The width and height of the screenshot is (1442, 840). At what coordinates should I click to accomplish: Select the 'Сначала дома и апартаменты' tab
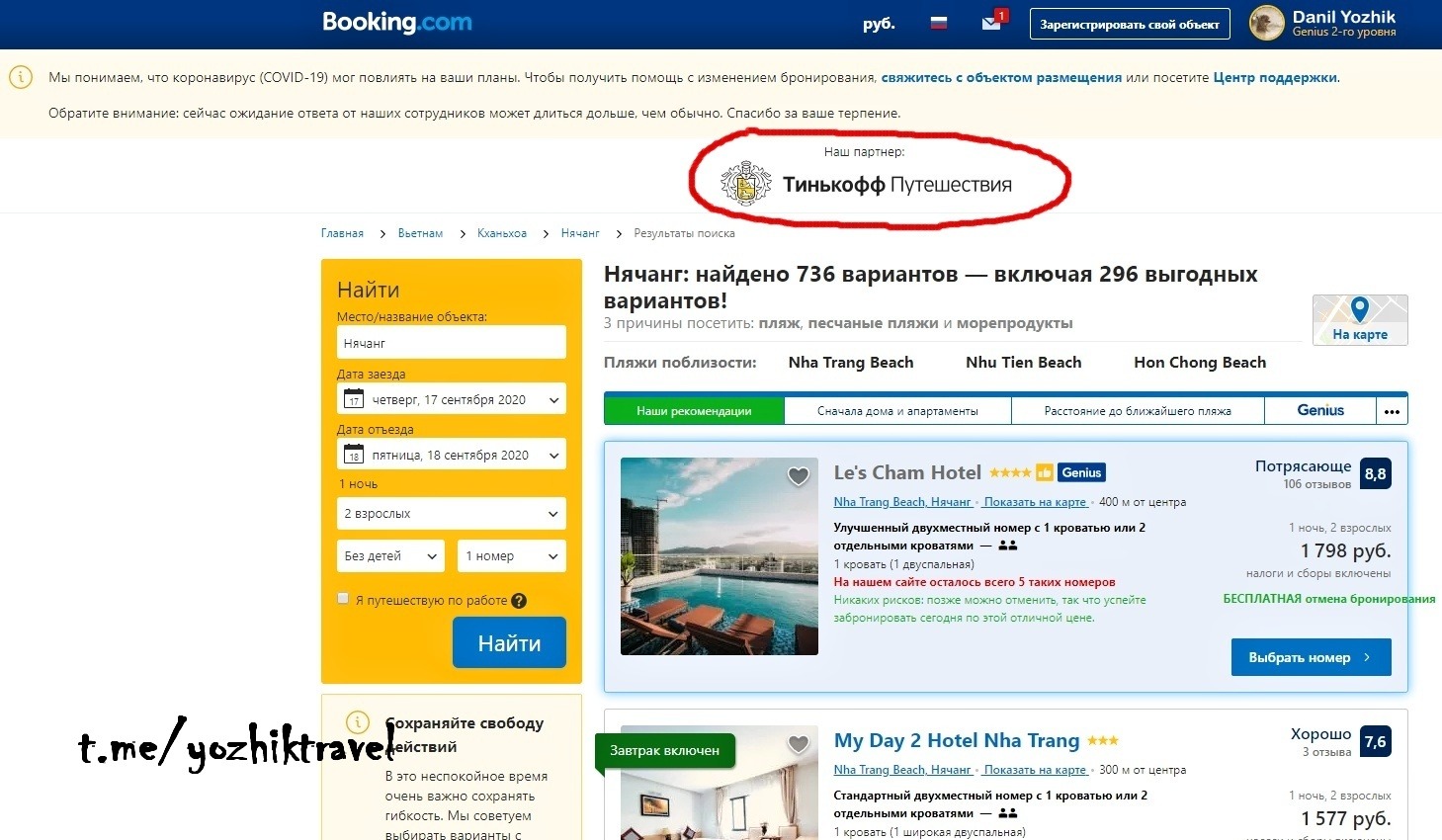[897, 411]
